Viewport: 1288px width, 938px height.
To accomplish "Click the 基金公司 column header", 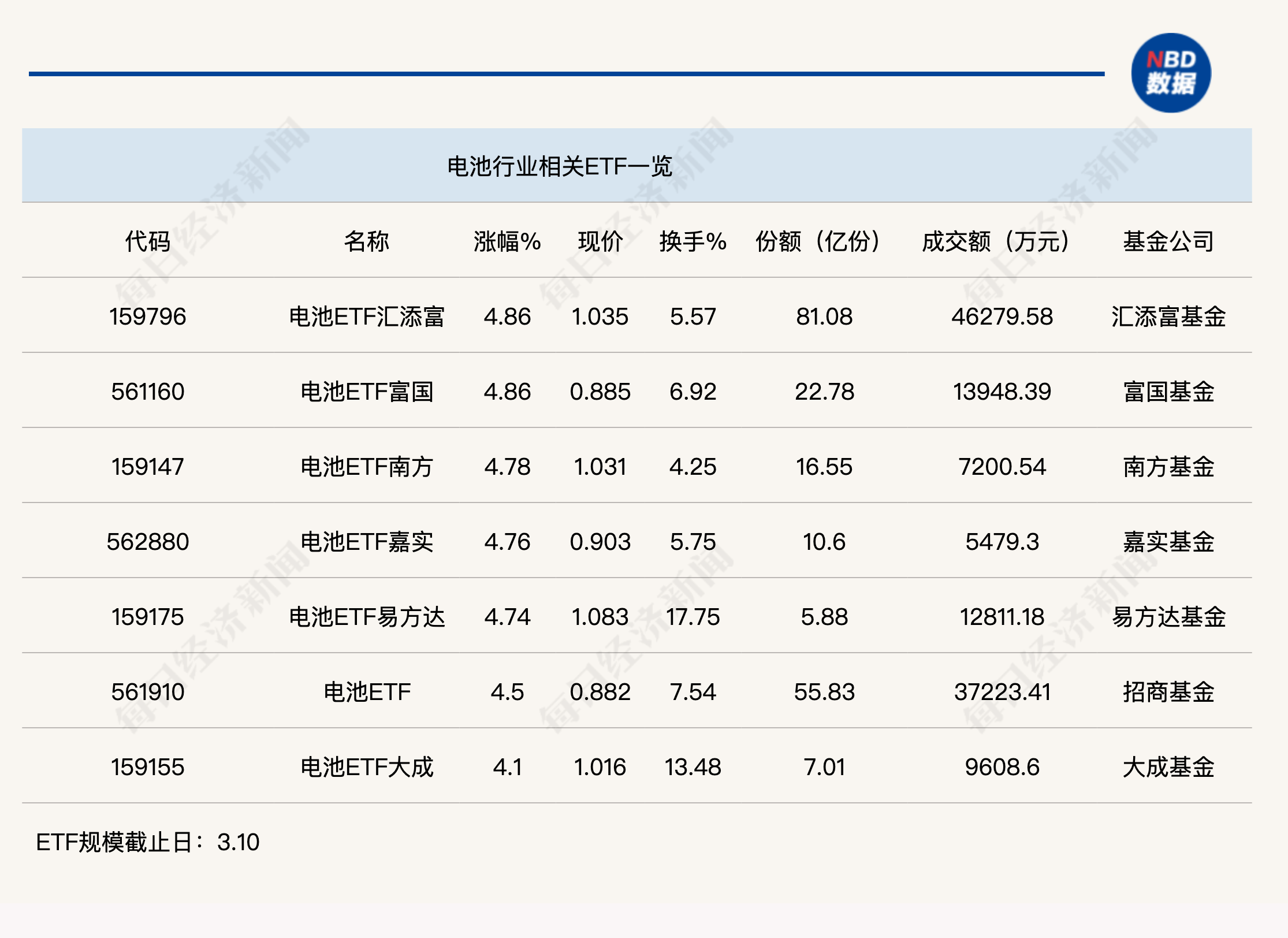I will point(1168,241).
